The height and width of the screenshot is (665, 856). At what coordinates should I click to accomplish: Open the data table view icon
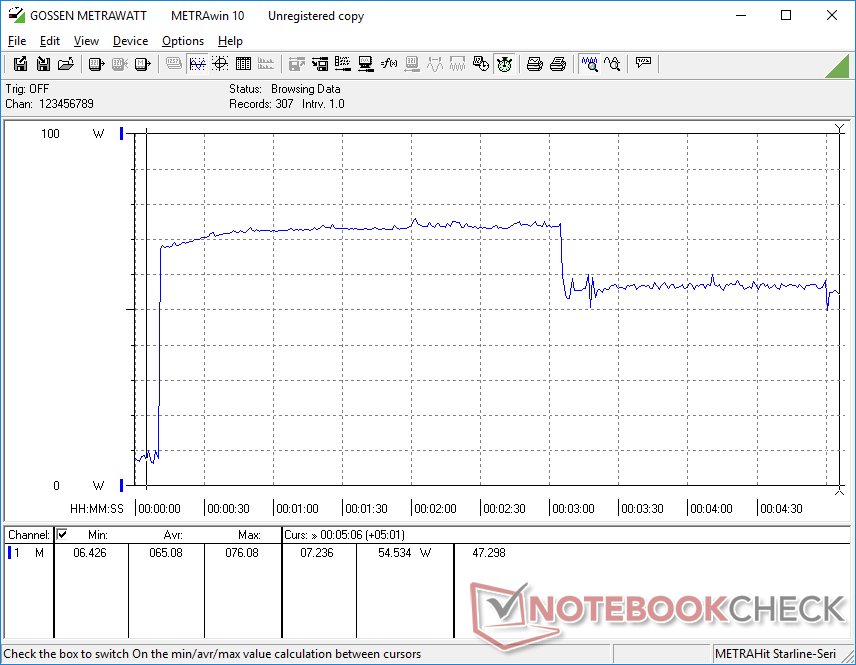pos(243,64)
